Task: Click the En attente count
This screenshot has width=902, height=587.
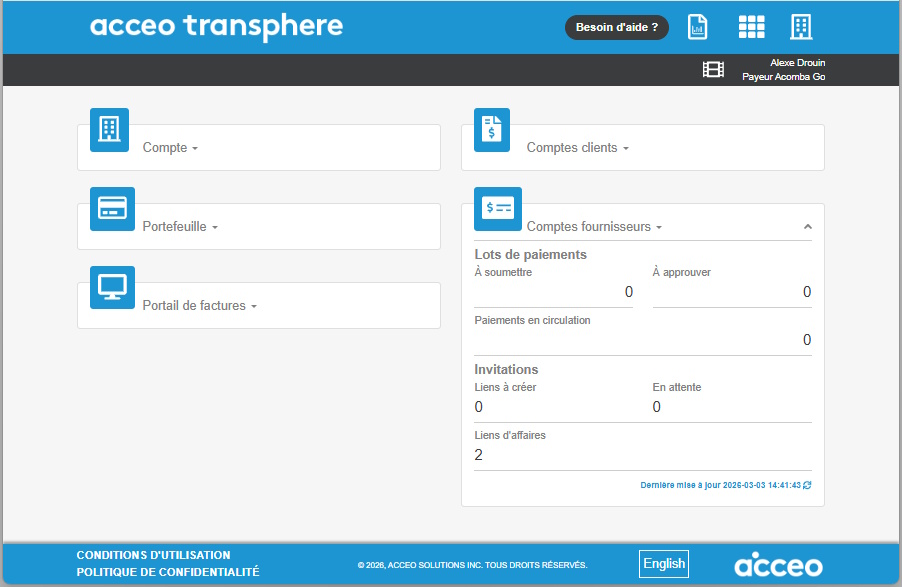Action: pos(656,407)
